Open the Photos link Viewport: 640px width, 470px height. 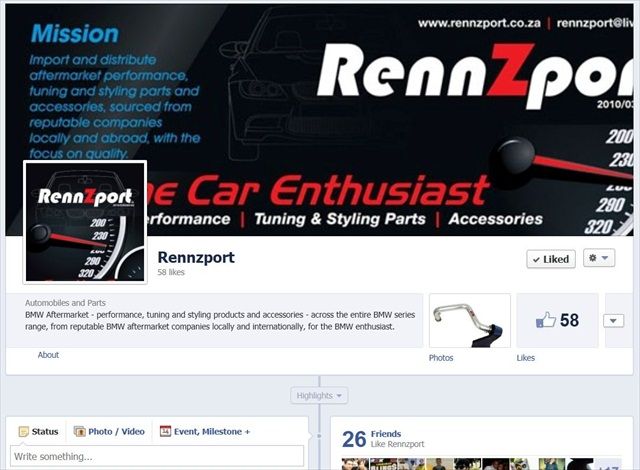[x=441, y=357]
